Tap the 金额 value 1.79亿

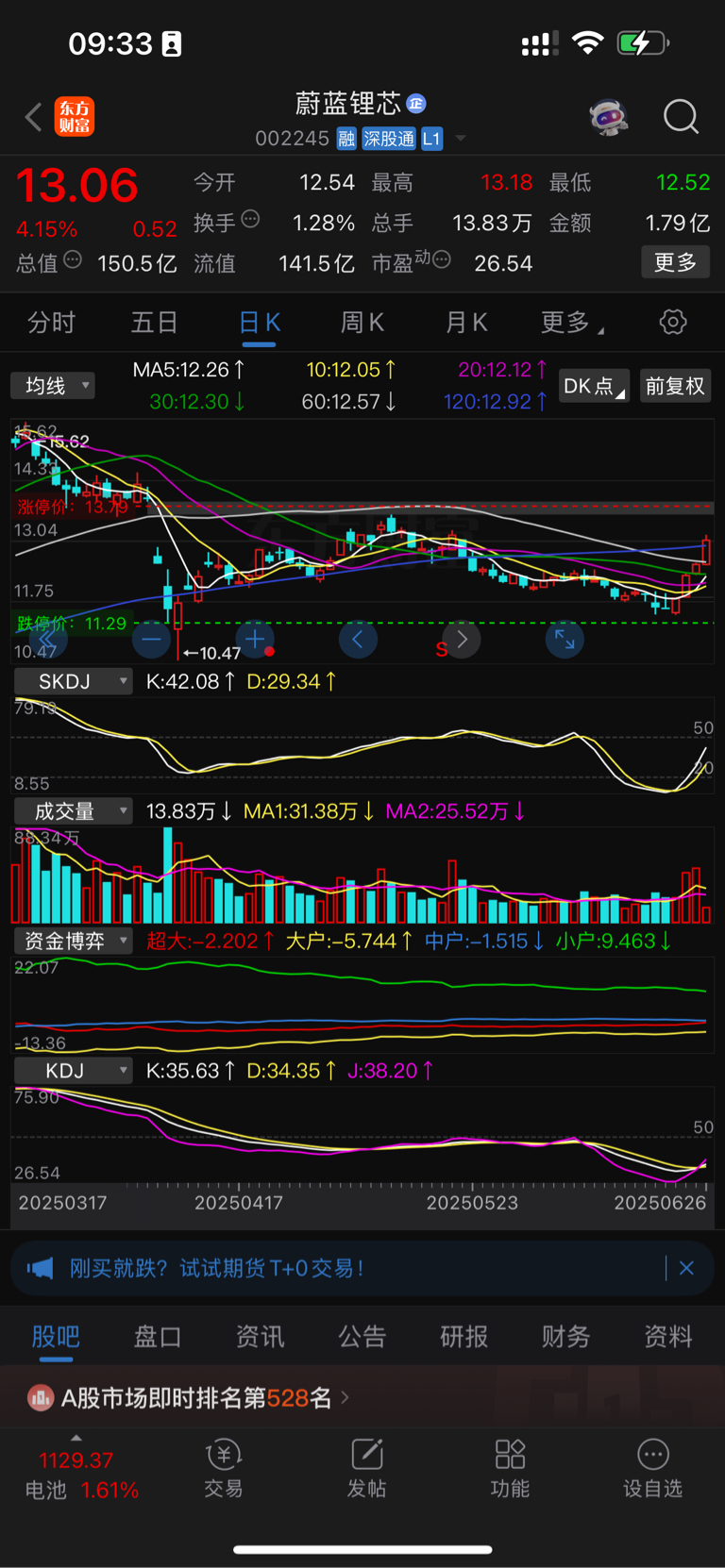pos(678,223)
